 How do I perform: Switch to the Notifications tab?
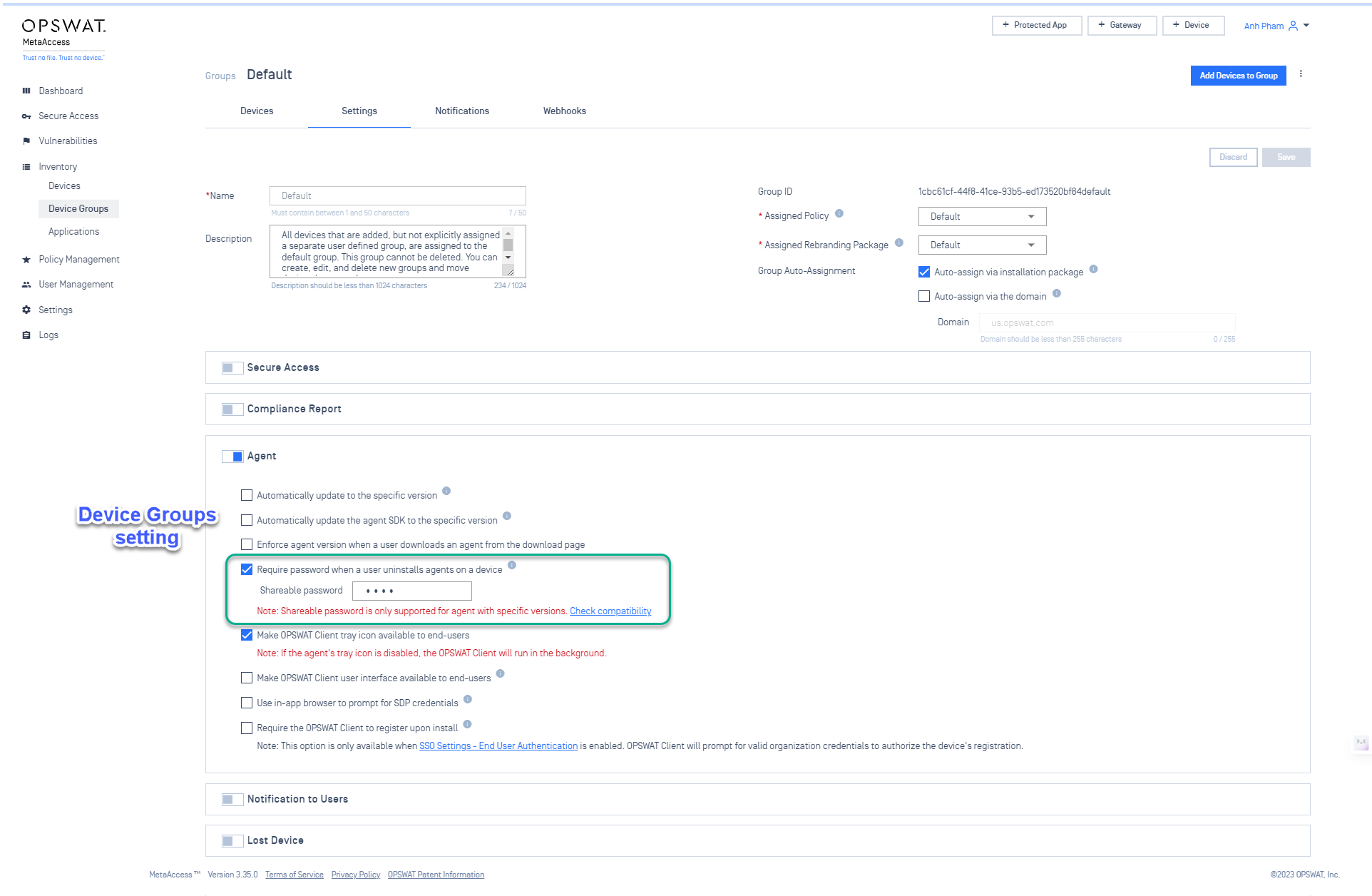(x=462, y=111)
